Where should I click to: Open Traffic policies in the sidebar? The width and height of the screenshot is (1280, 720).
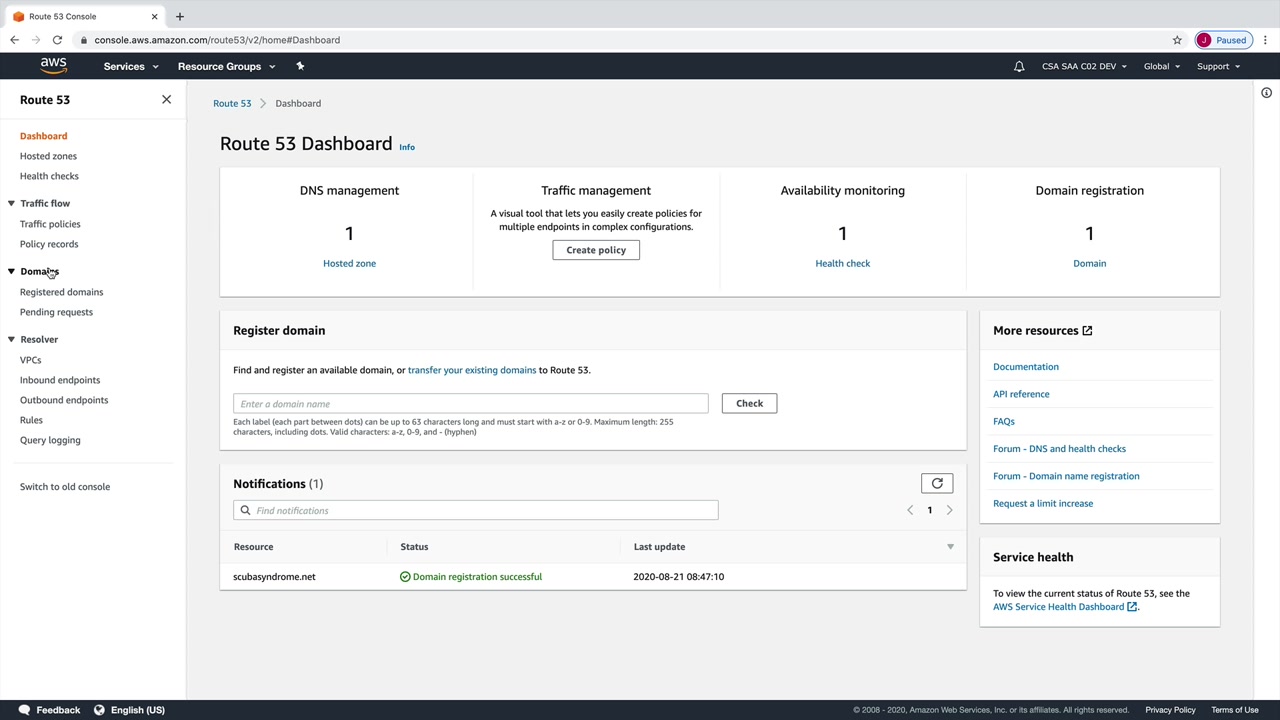50,224
